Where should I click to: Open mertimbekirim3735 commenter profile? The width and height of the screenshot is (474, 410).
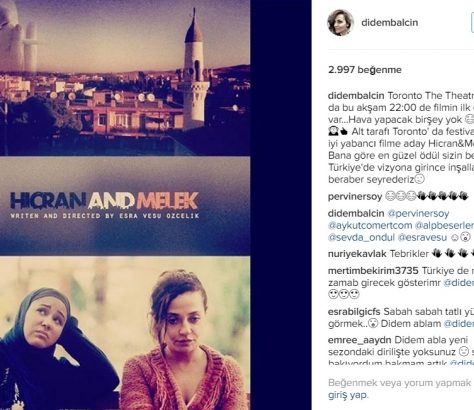coord(373,270)
